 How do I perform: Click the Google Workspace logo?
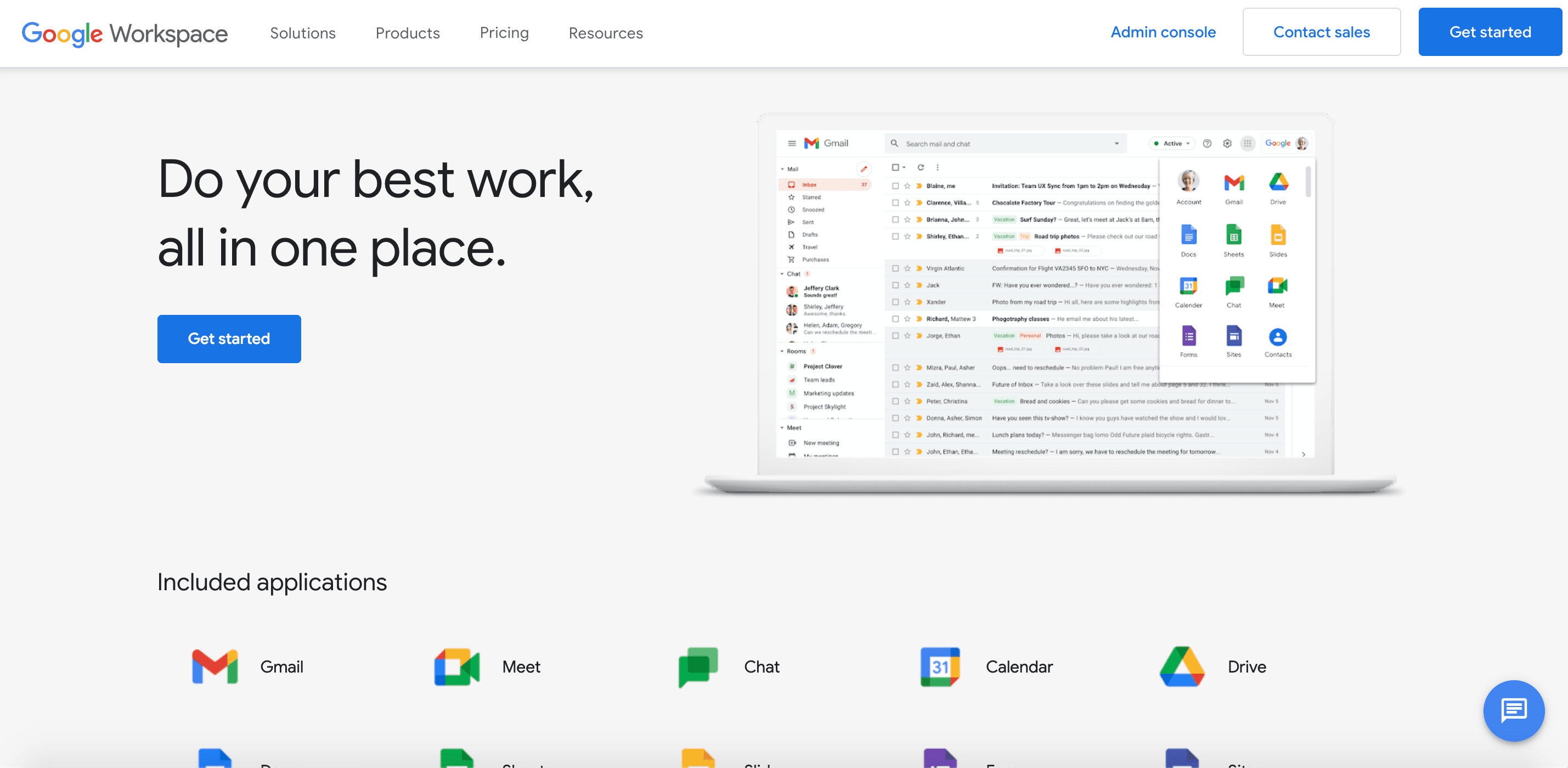pos(125,33)
